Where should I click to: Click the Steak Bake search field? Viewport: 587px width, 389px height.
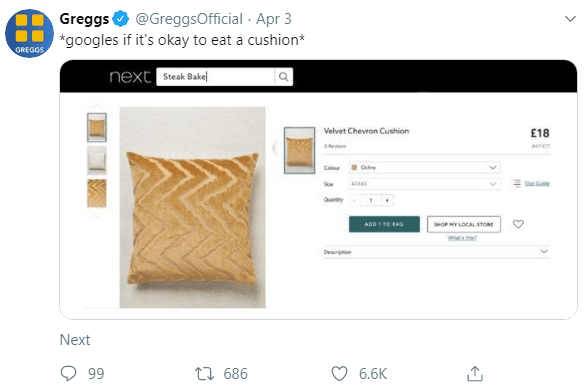click(215, 77)
